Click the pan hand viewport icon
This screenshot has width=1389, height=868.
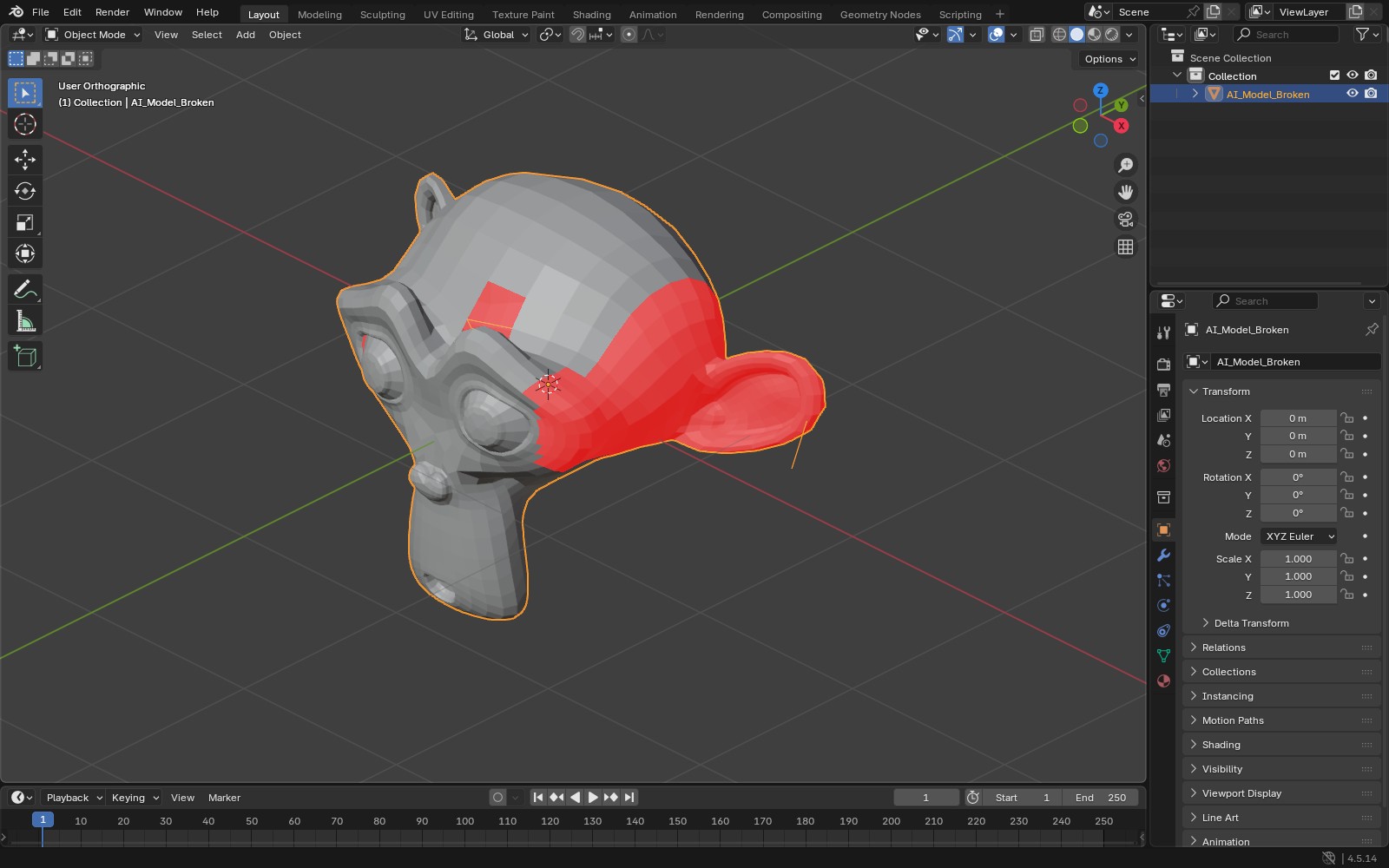1125,192
